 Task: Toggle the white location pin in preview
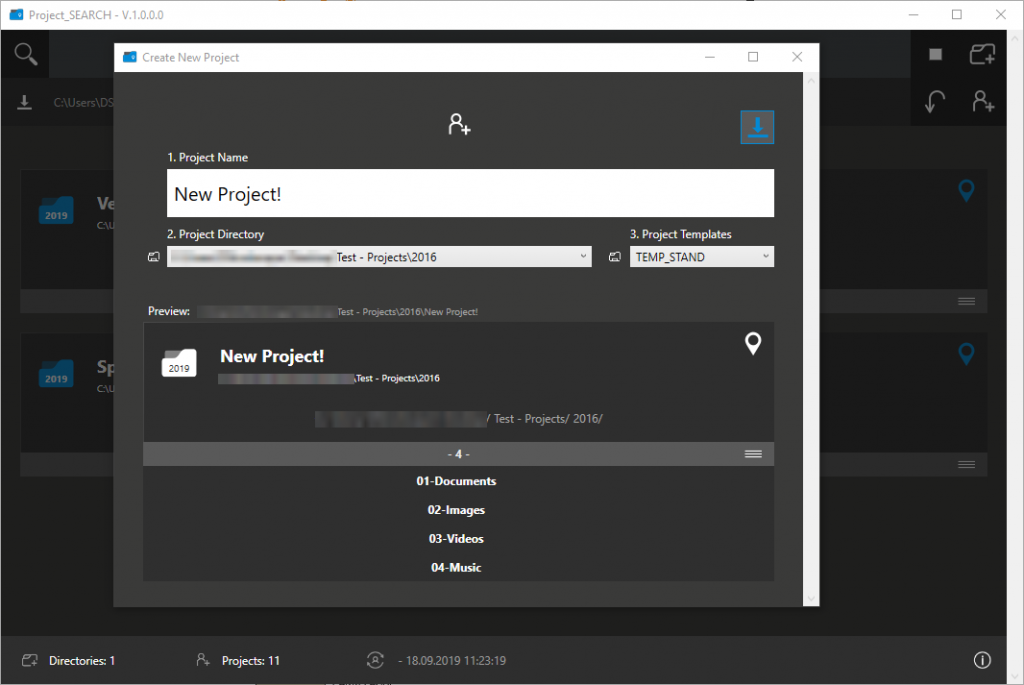753,344
